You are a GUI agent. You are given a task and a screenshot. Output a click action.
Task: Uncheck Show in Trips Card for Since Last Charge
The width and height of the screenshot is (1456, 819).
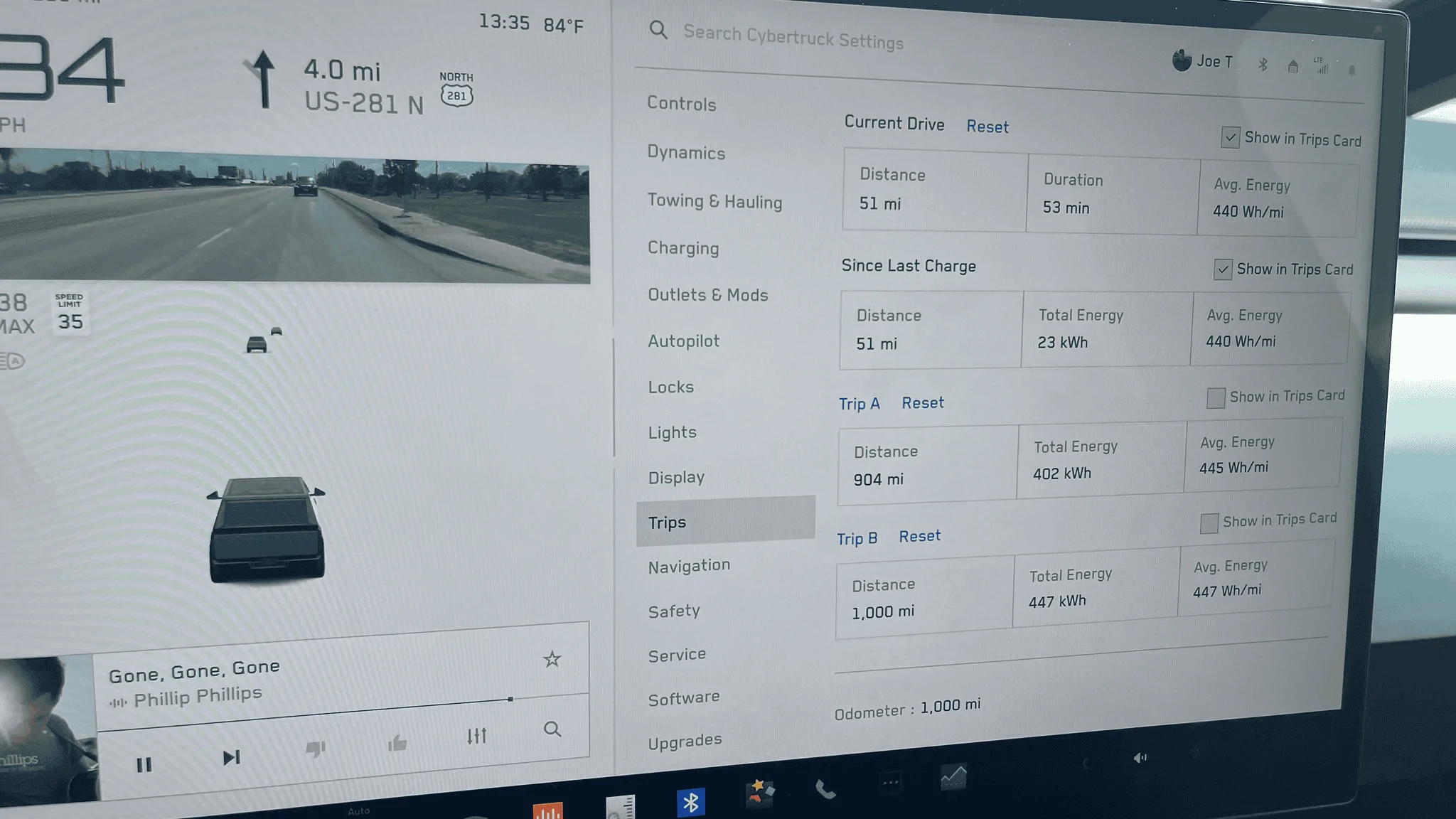pos(1222,269)
